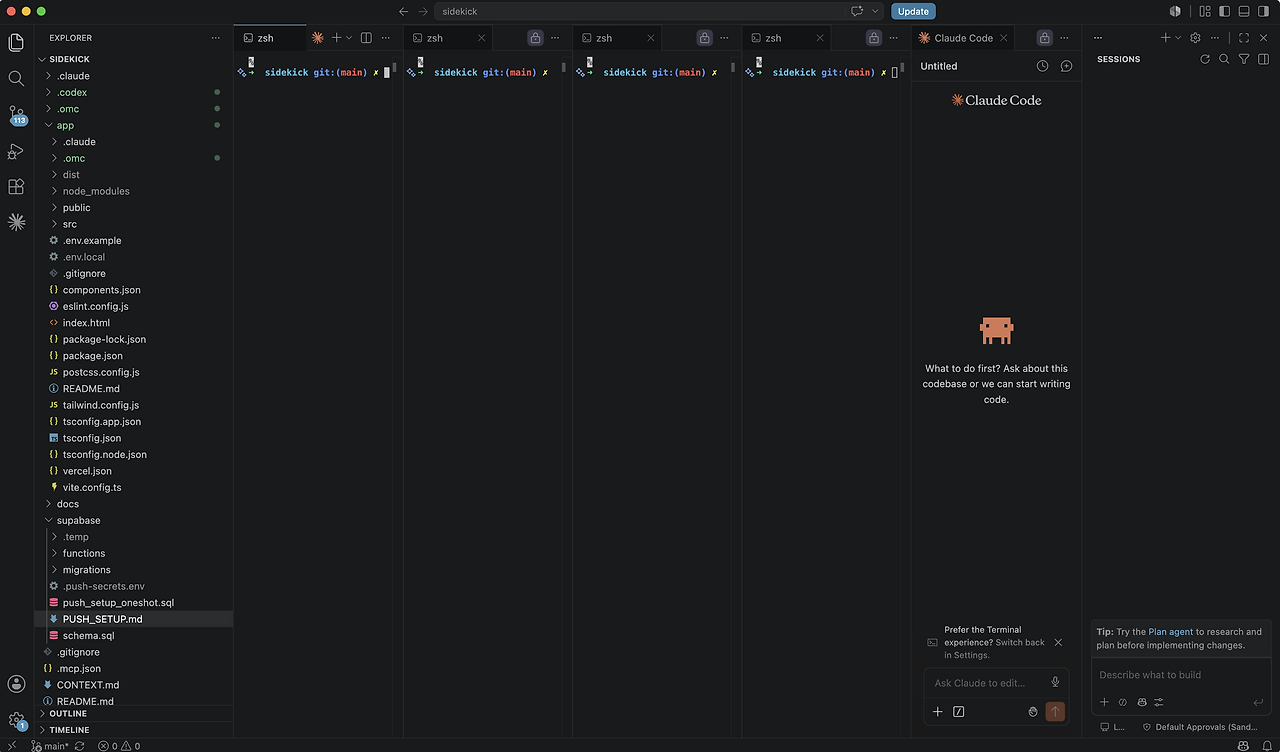Start a new Claude Code conversation icon

[x=1066, y=66]
